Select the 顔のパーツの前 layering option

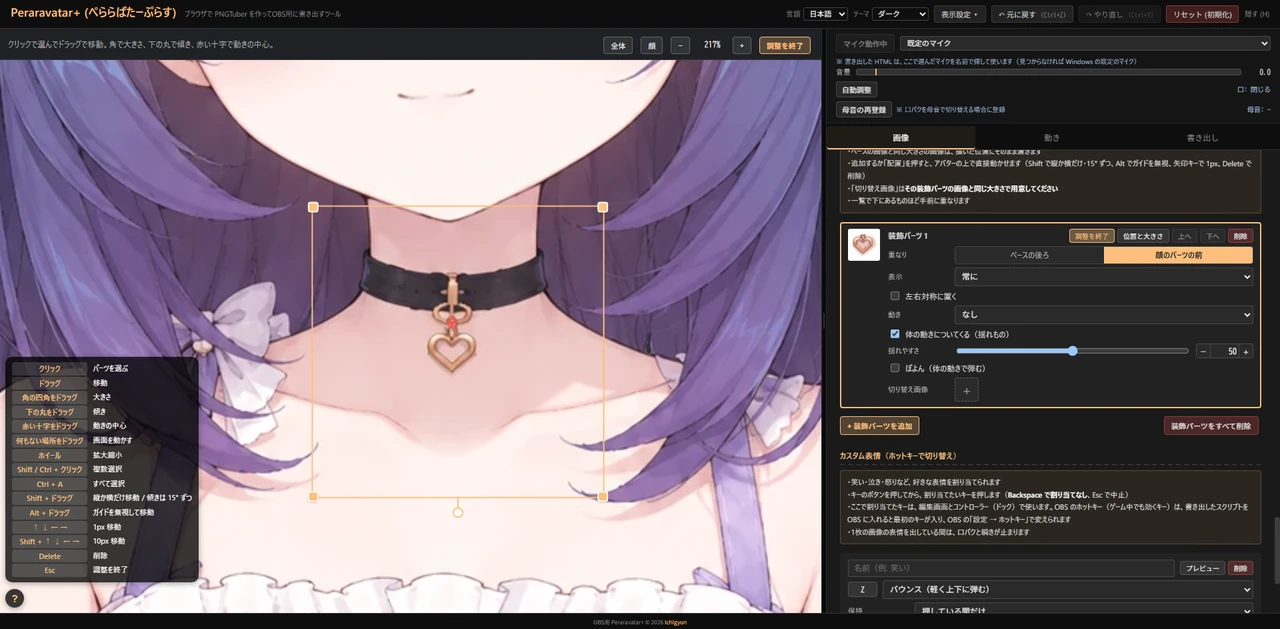[1178, 255]
